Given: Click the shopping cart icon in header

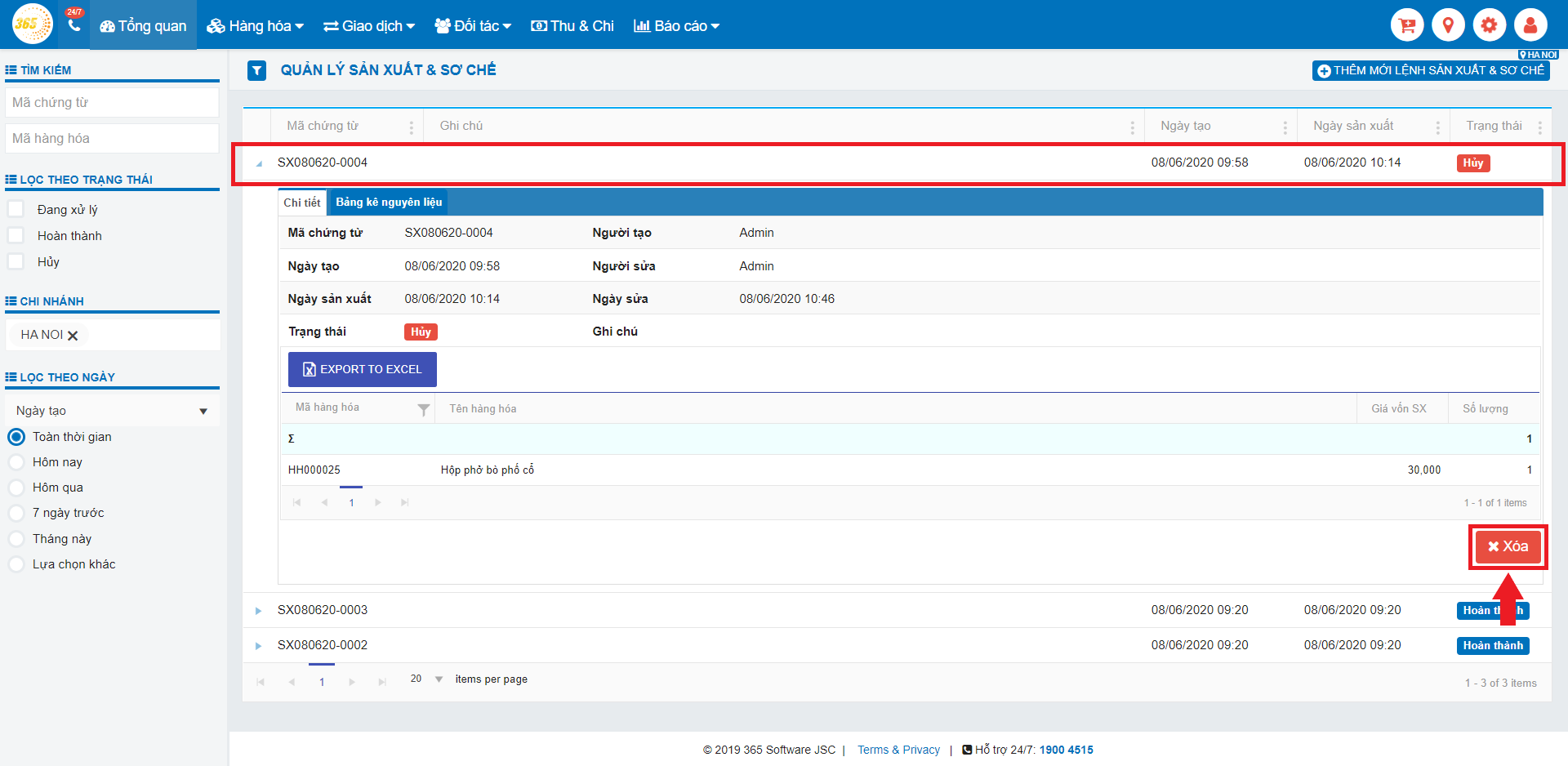Looking at the screenshot, I should (x=1406, y=25).
